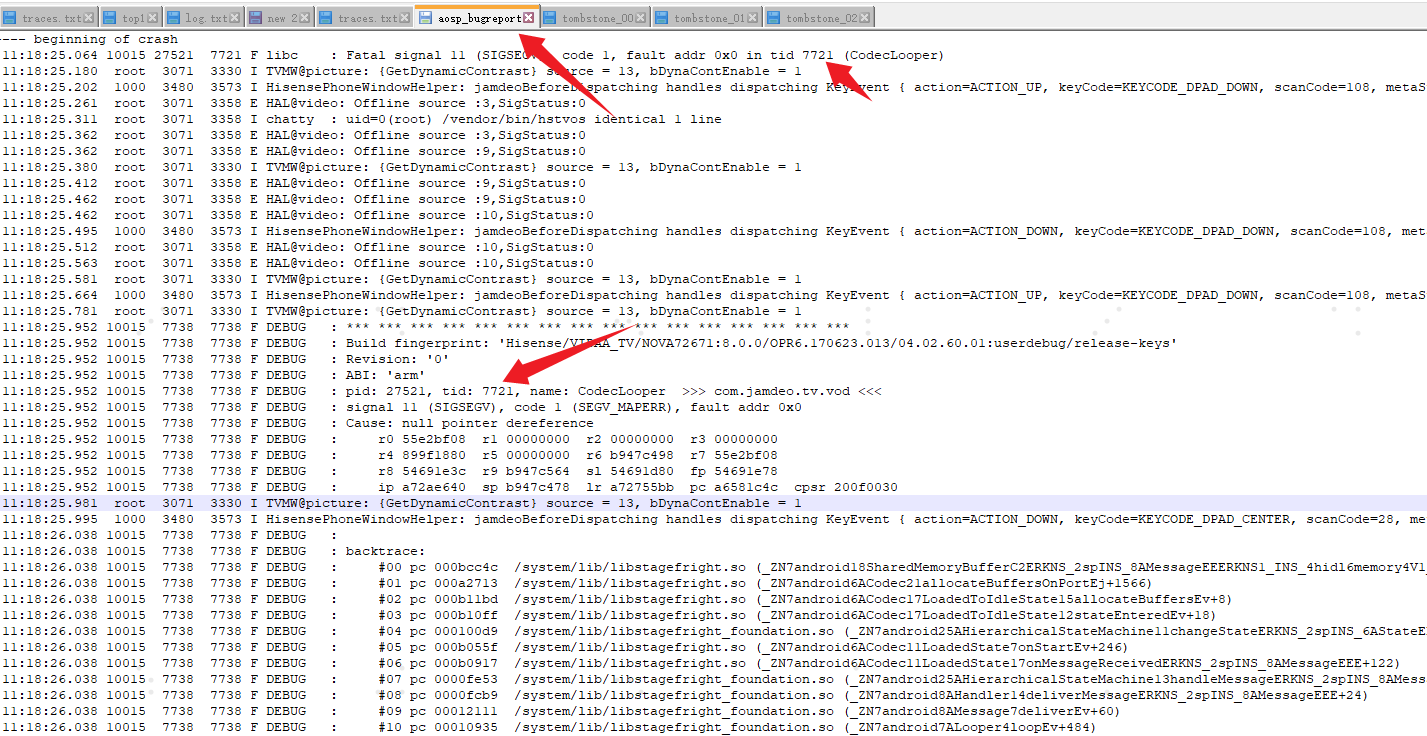The width and height of the screenshot is (1427, 736).
Task: Click the save icon on the log.txt tab
Action: [173, 16]
